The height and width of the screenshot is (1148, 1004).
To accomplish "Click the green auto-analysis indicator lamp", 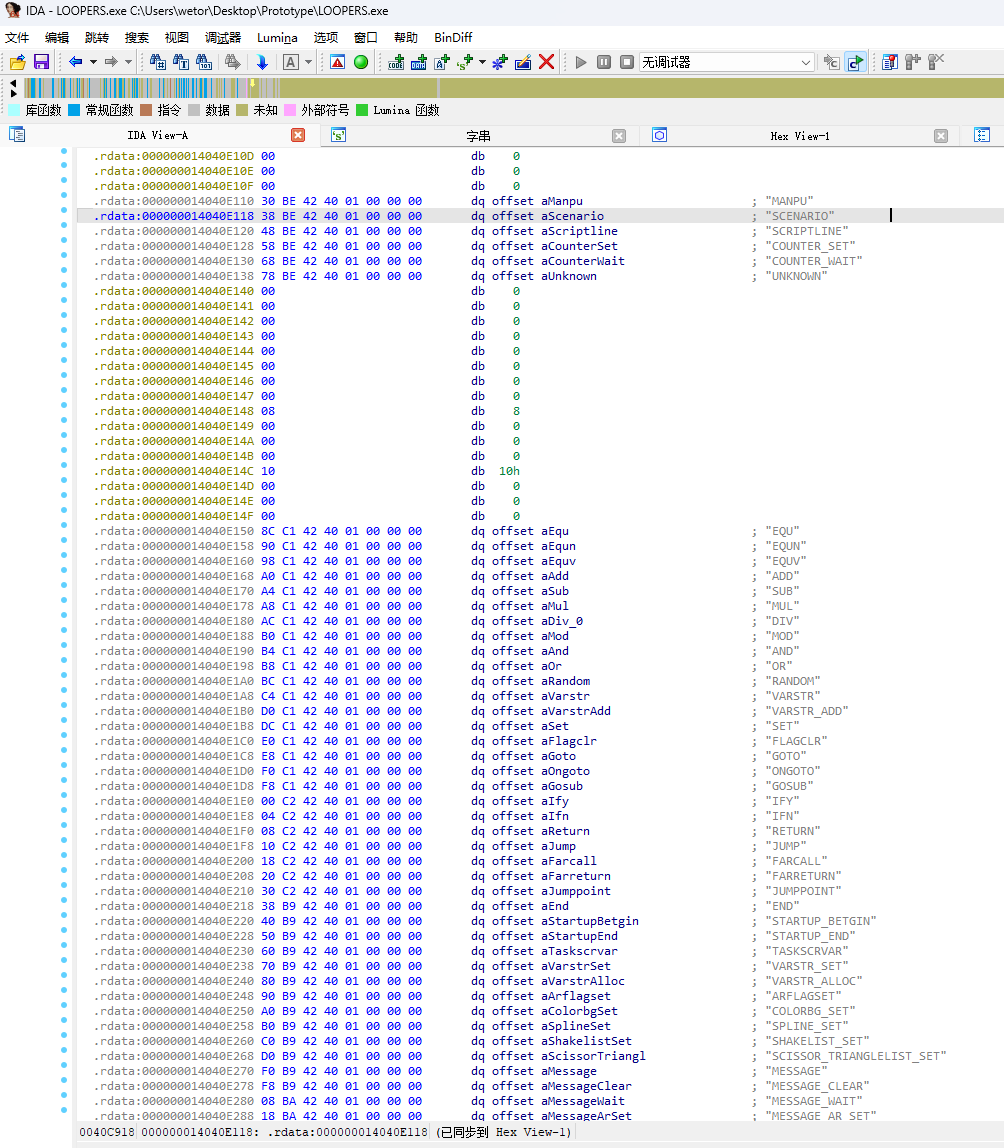I will pyautogui.click(x=359, y=62).
